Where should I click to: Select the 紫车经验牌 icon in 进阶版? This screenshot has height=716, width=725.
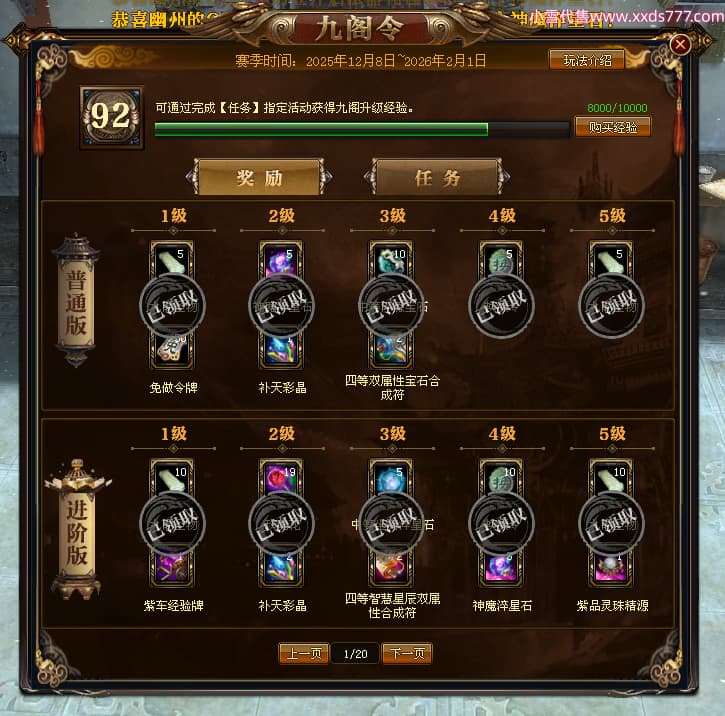[x=172, y=568]
